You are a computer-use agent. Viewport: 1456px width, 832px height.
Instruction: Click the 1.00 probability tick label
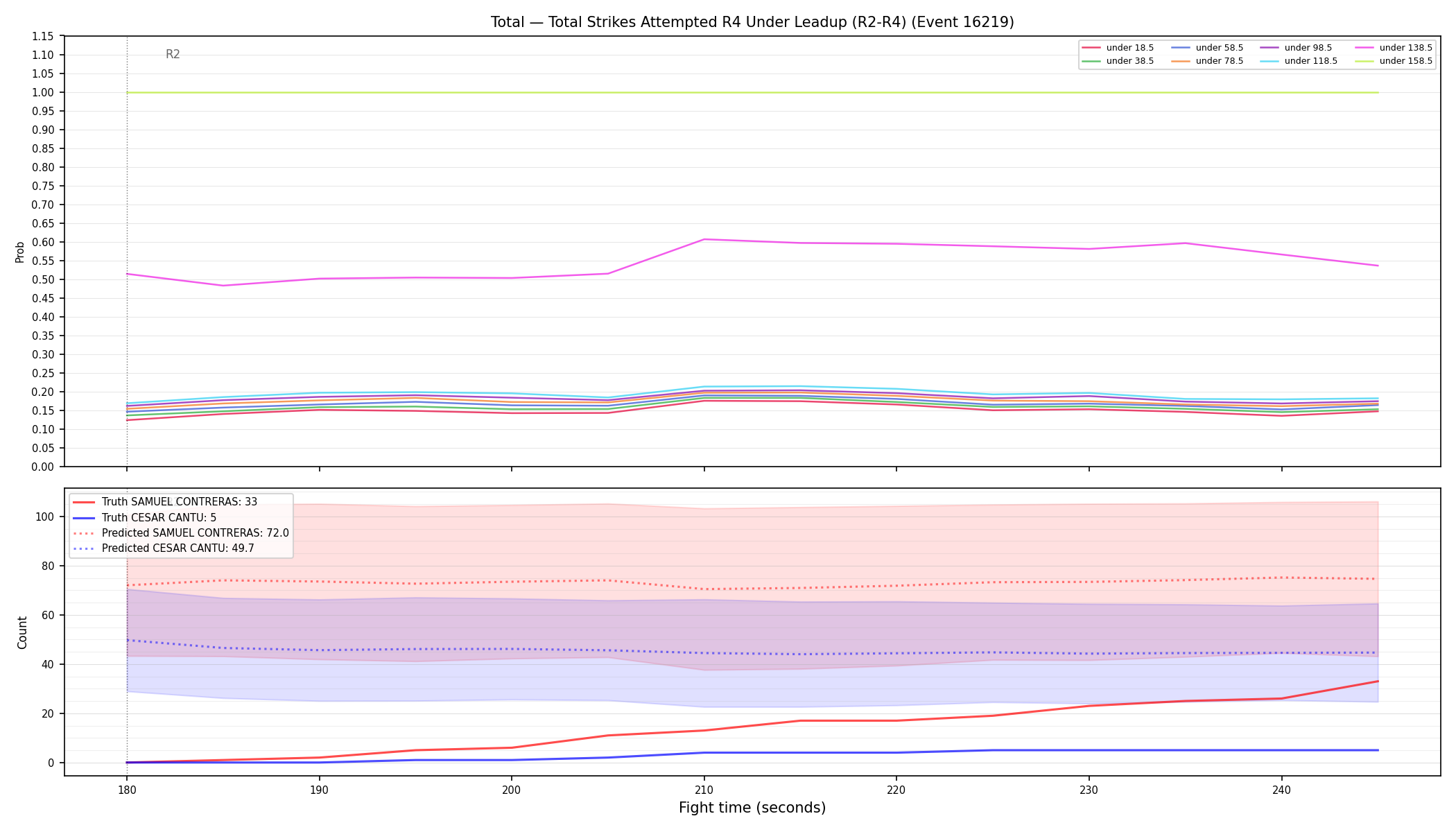(x=43, y=92)
